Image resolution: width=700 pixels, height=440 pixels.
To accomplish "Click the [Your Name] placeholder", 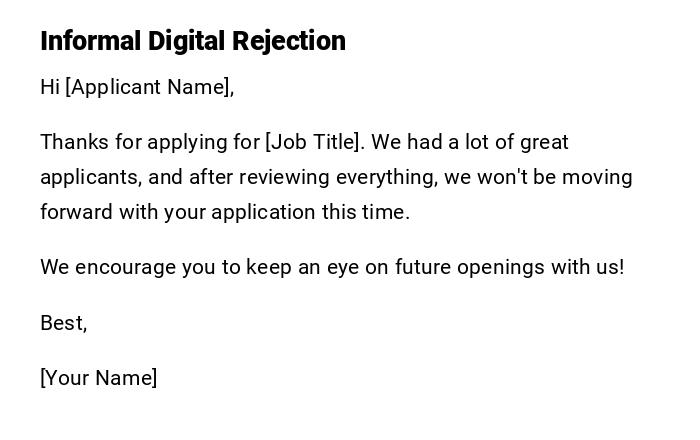I will (x=98, y=378).
